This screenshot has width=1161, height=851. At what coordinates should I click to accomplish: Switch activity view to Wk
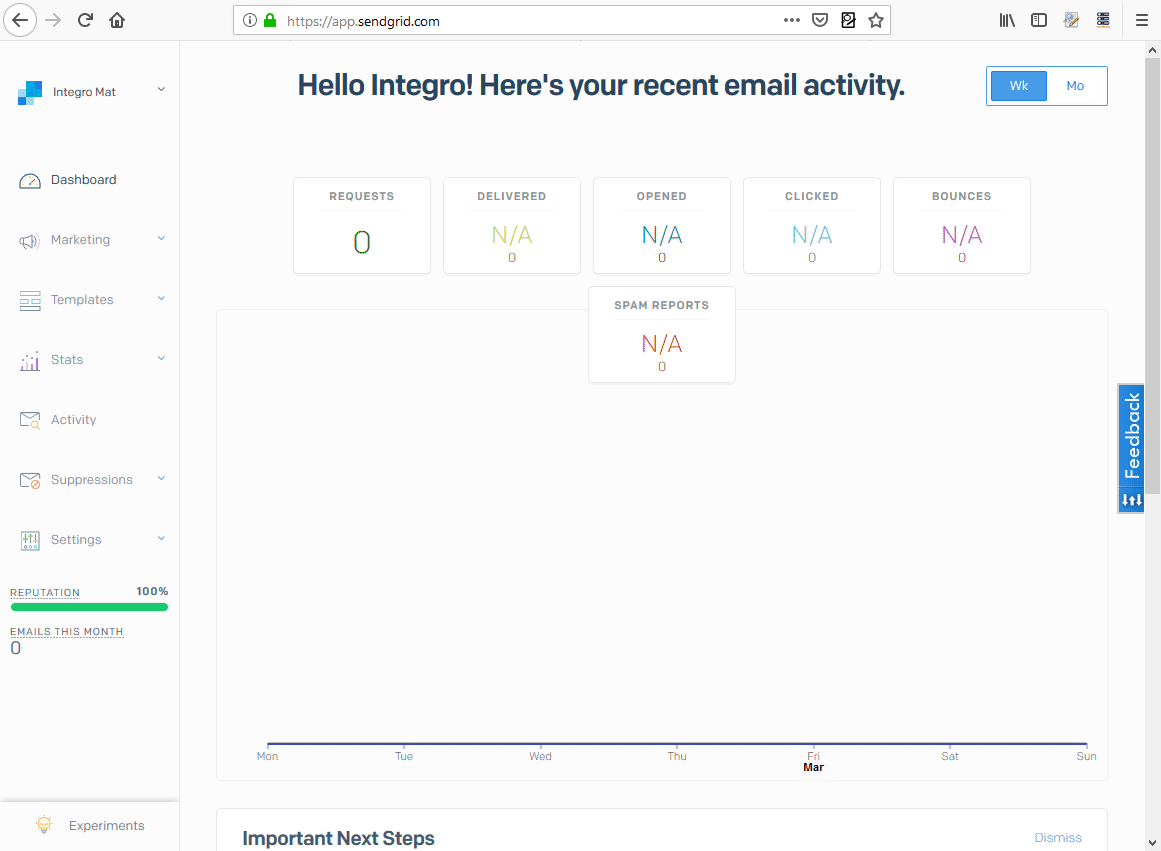point(1019,86)
